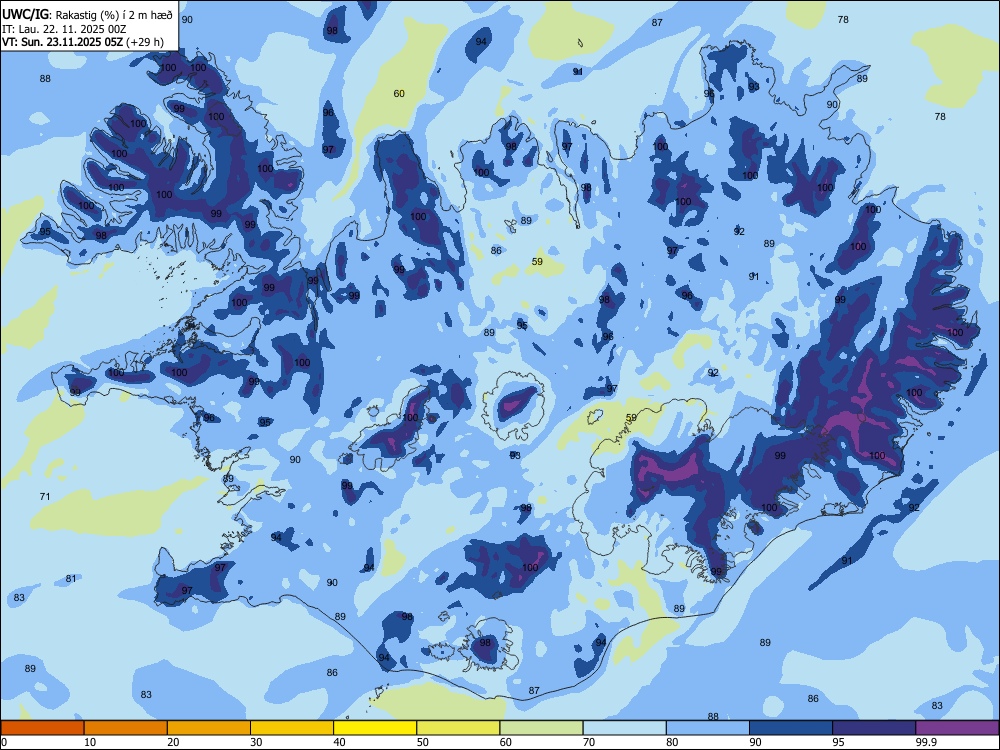Click the humidity value '81' on the map
The height and width of the screenshot is (750, 1000).
tap(71, 578)
